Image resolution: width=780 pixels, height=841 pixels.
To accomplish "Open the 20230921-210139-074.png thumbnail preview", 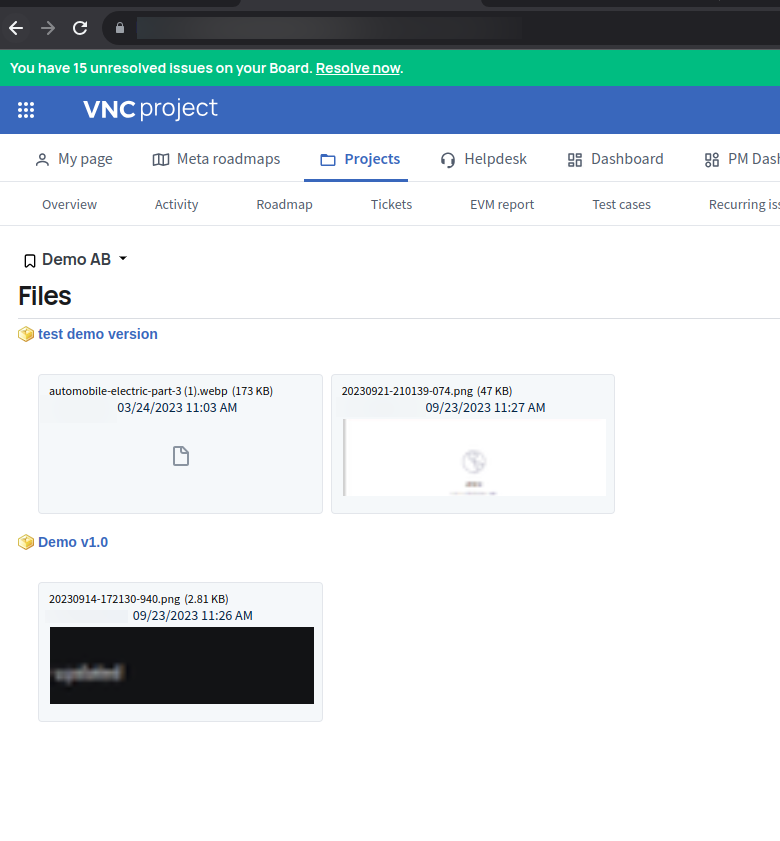I will click(474, 457).
